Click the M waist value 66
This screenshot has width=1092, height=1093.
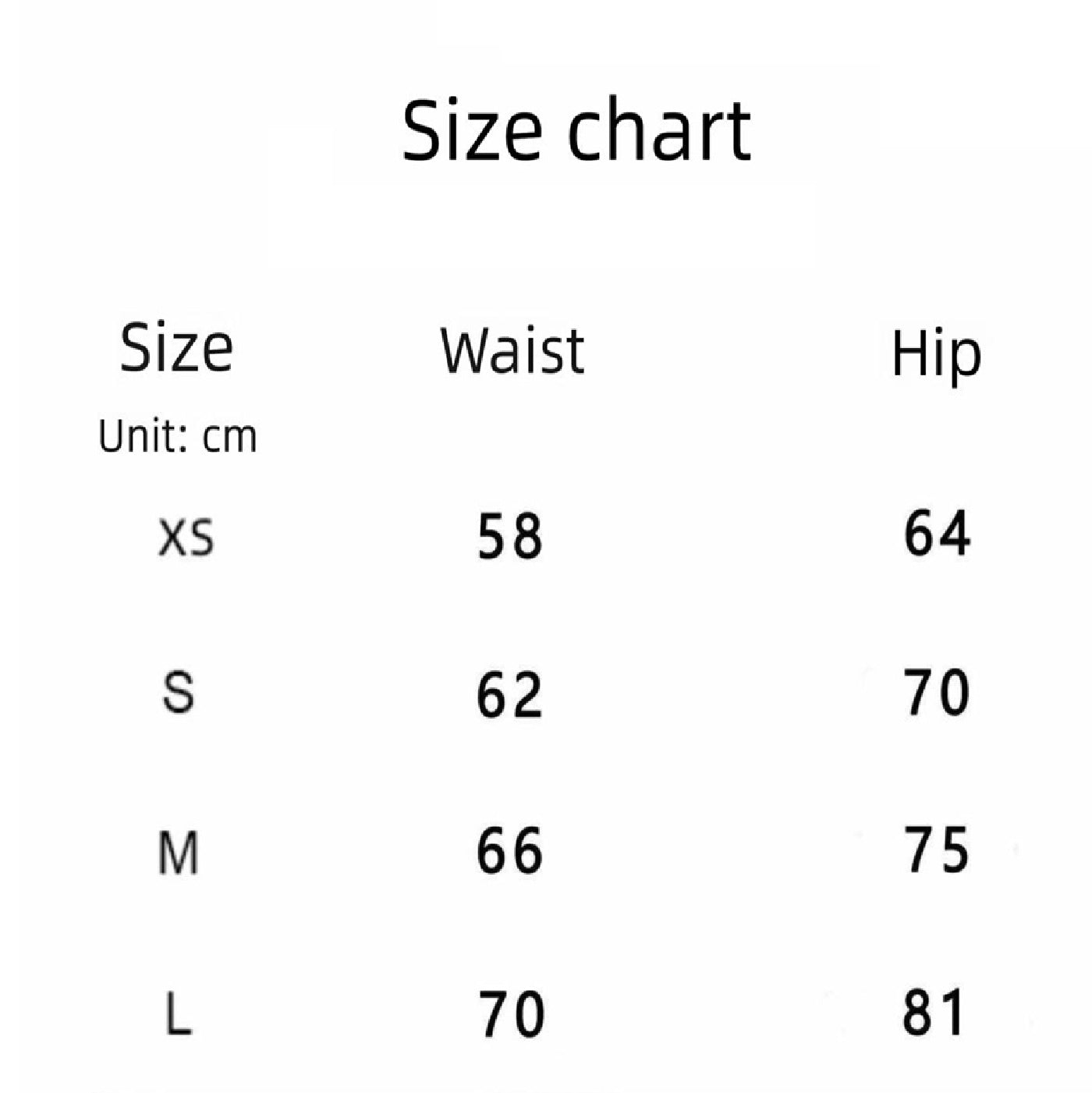(509, 850)
